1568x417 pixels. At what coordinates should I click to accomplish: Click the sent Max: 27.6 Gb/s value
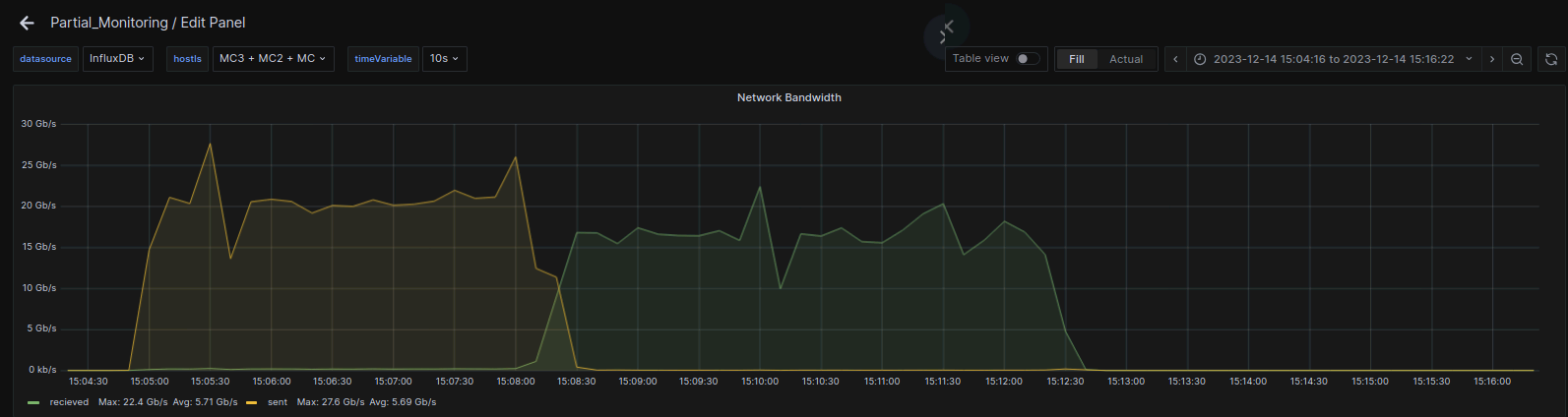(332, 402)
